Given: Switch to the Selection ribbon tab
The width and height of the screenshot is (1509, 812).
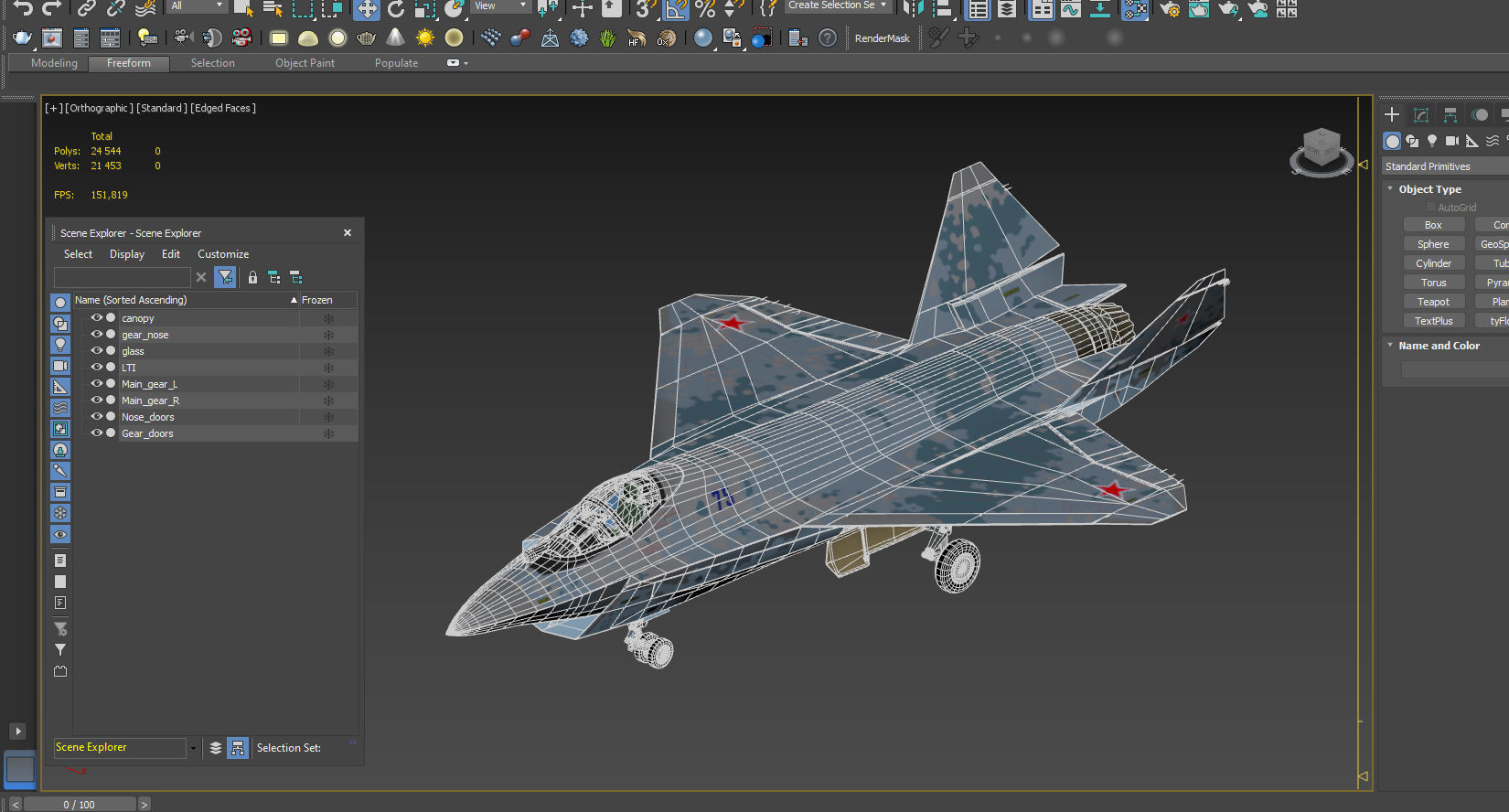Looking at the screenshot, I should tap(212, 63).
